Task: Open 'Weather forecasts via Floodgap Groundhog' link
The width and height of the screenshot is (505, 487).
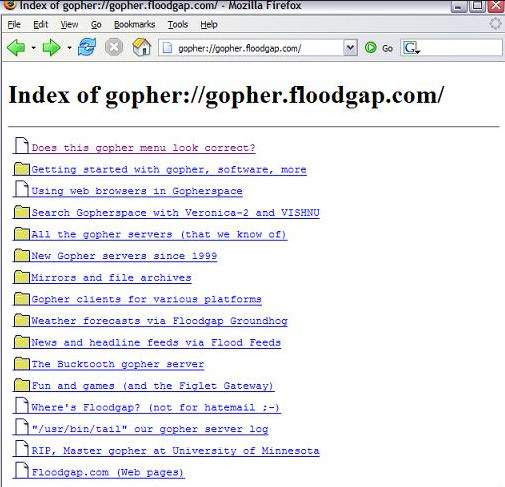Action: [x=159, y=321]
